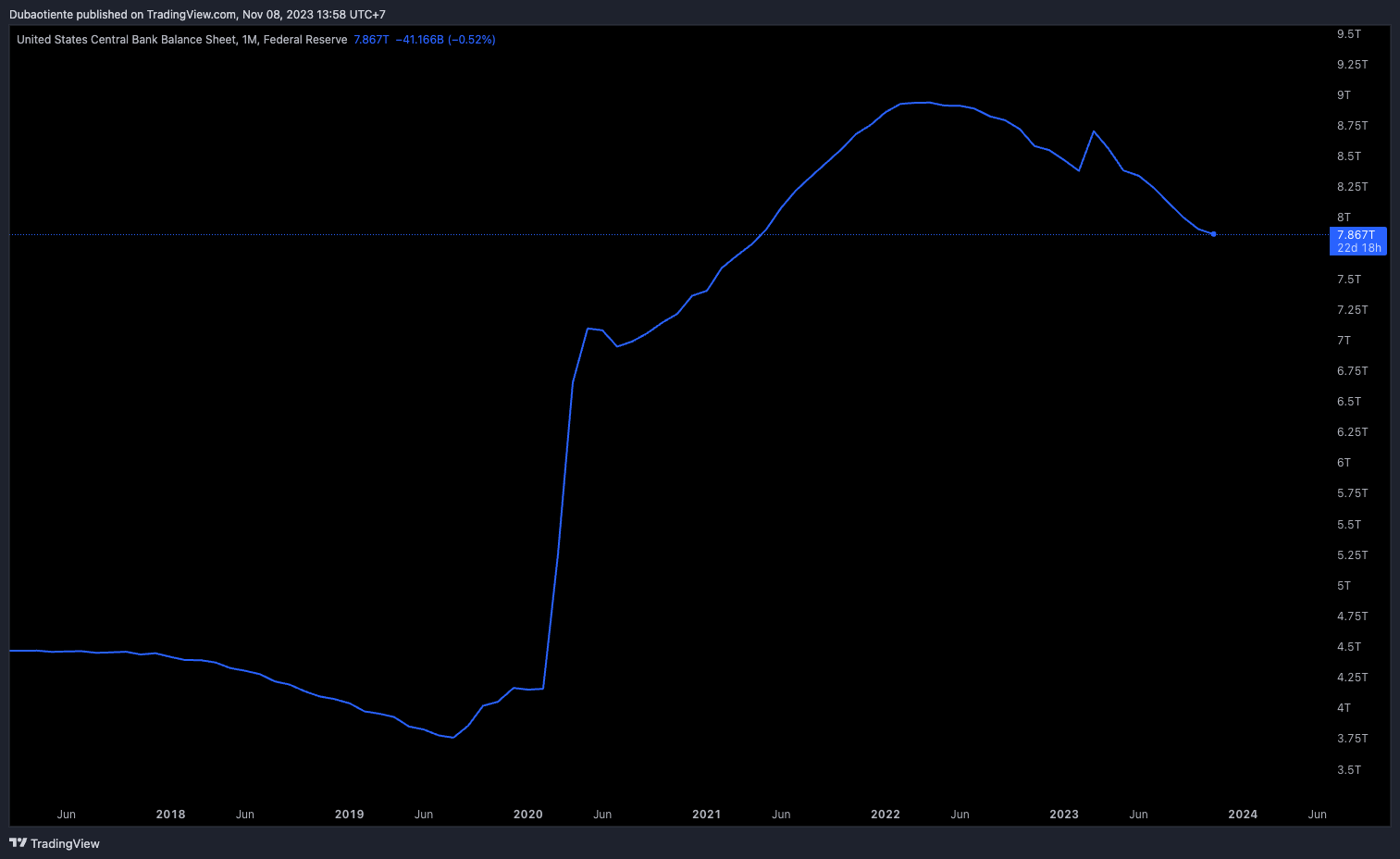Click the 3.75T price axis label

1352,739
